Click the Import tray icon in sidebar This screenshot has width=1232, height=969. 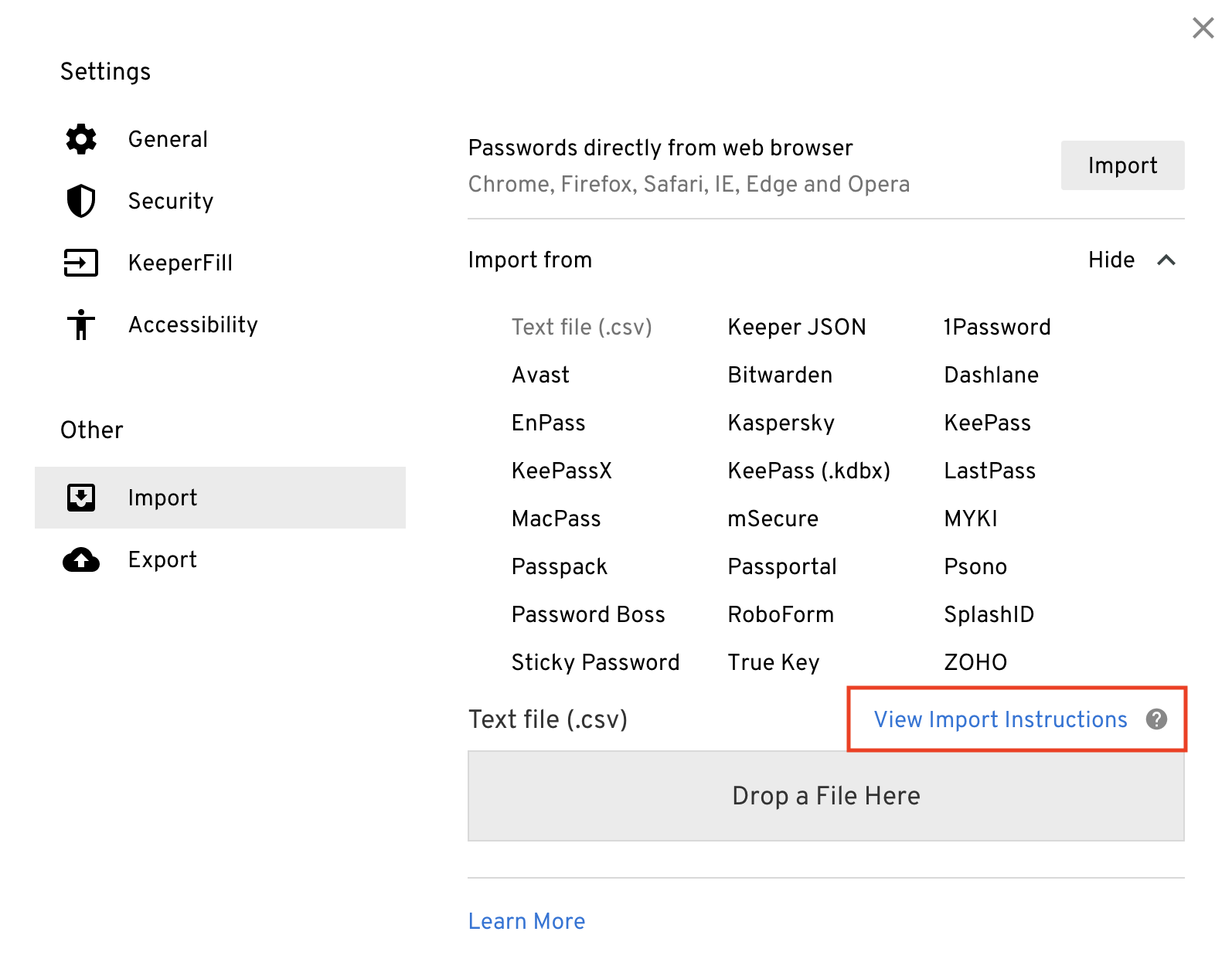(x=81, y=498)
